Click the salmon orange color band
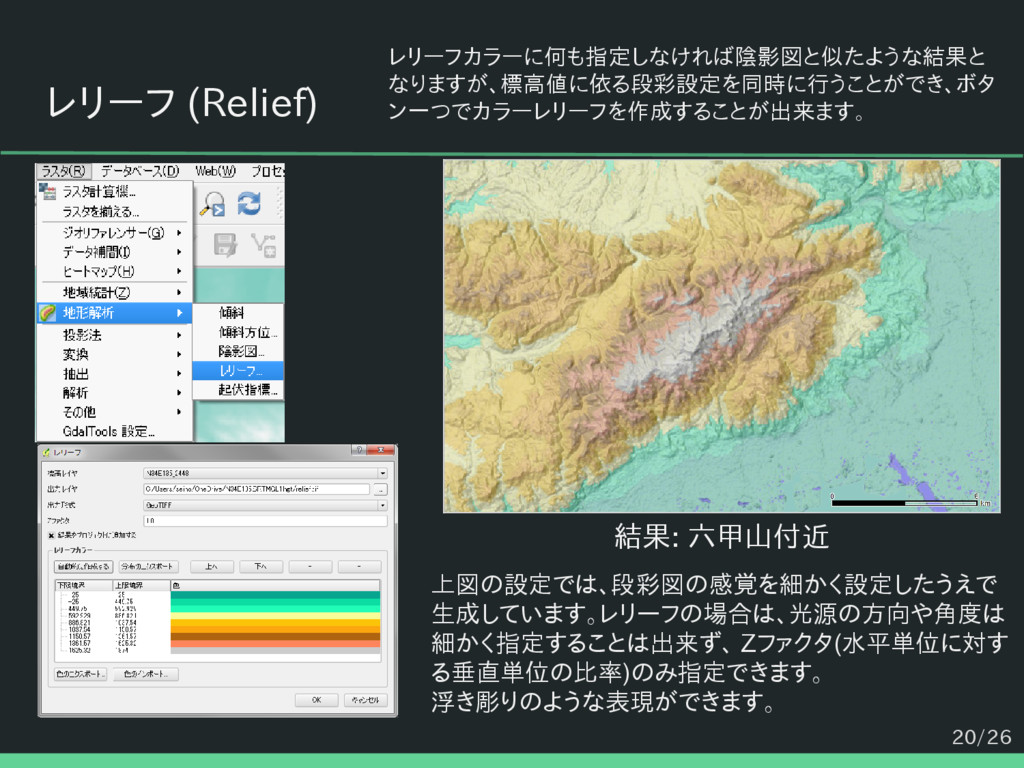Viewport: 1024px width, 768px height. pyautogui.click(x=275, y=644)
